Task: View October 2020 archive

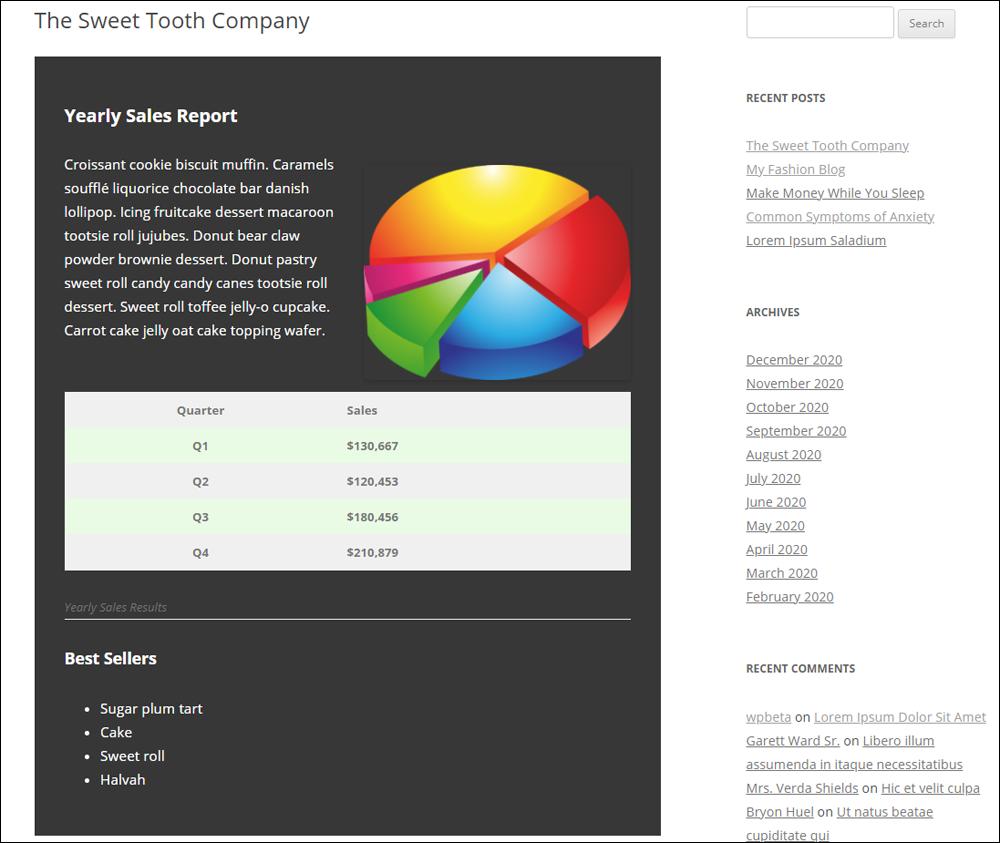Action: [x=787, y=407]
